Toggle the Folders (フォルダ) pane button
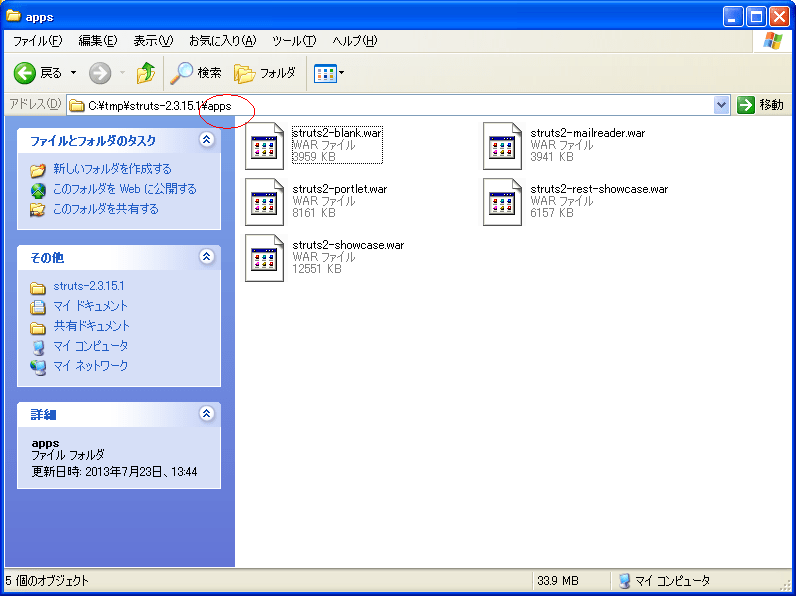Viewport: 796px width, 596px height. pyautogui.click(x=265, y=73)
